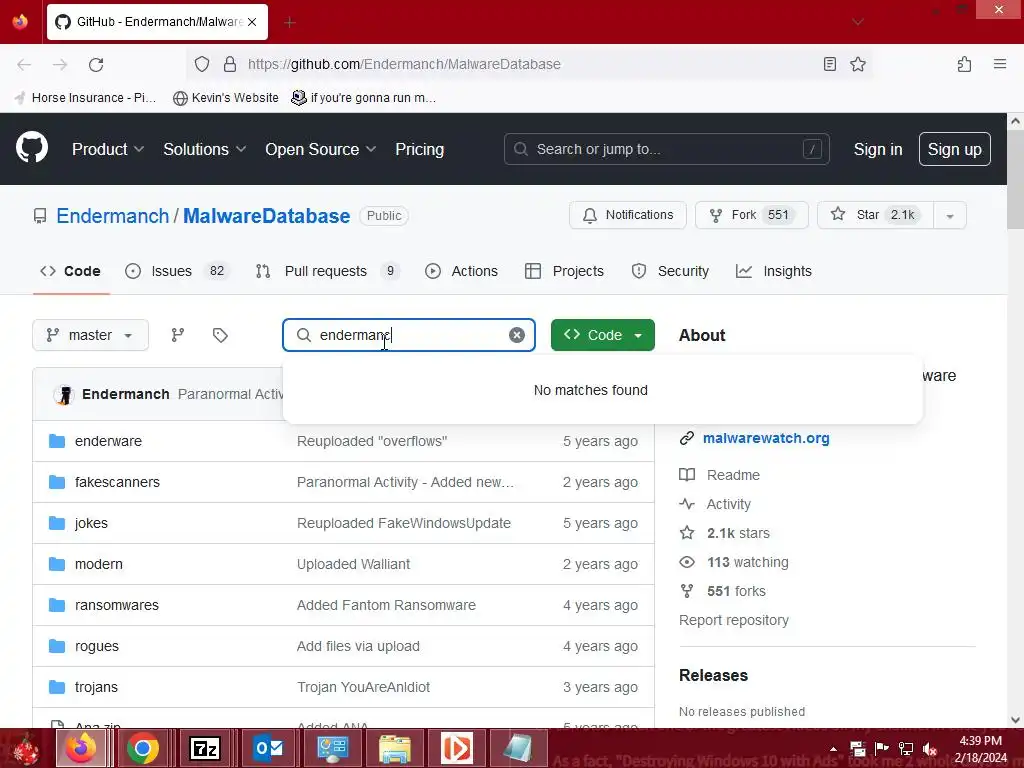Viewport: 1024px width, 768px height.
Task: Click the Sign in link
Action: click(x=878, y=149)
